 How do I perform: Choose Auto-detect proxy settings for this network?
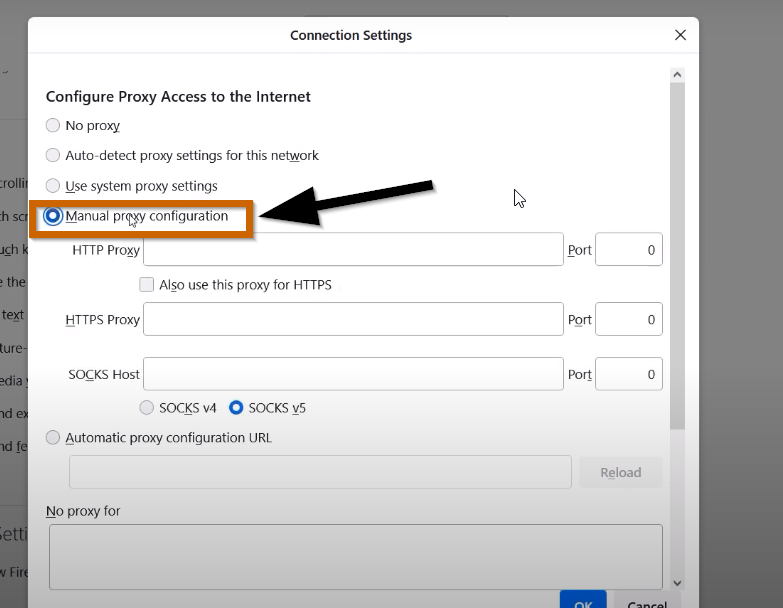point(53,155)
